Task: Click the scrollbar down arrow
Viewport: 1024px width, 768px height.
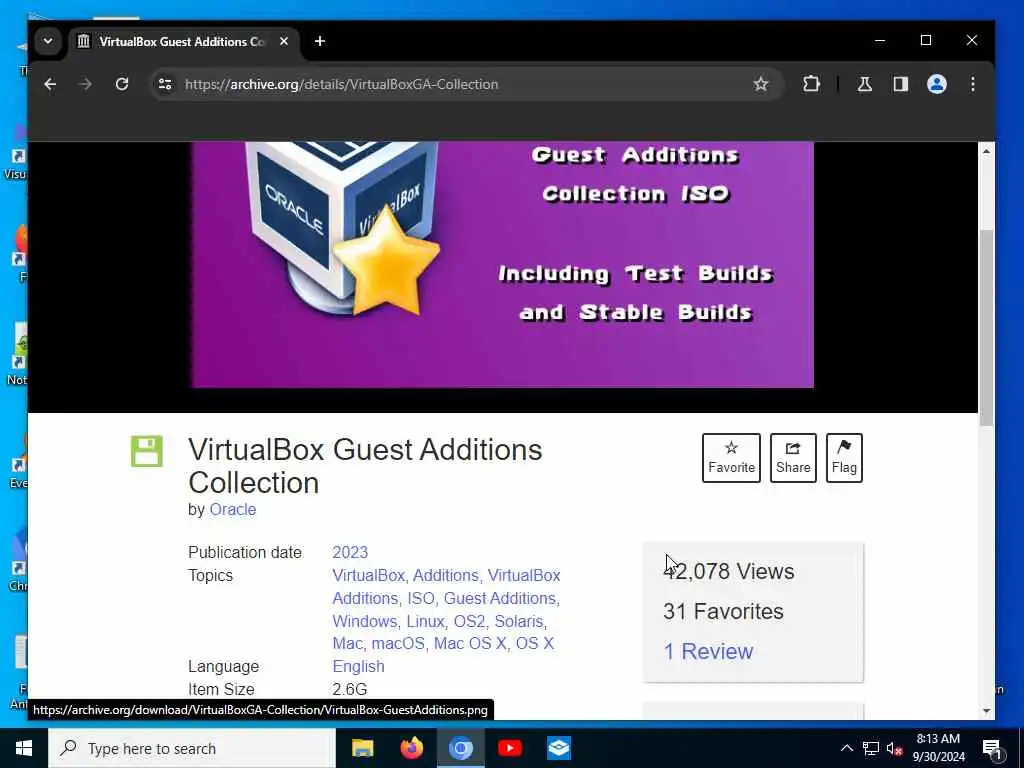Action: click(986, 711)
